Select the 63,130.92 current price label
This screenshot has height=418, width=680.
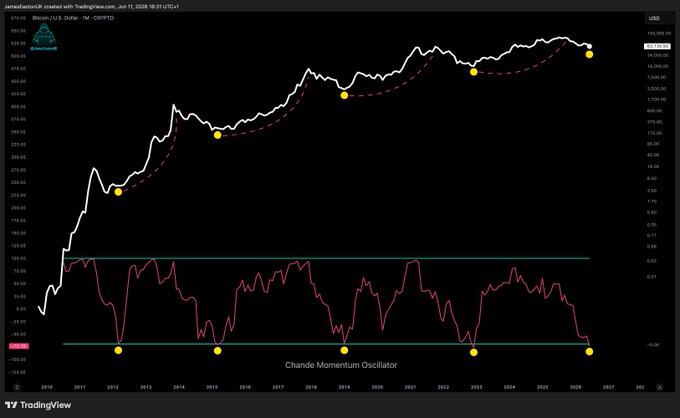point(658,46)
